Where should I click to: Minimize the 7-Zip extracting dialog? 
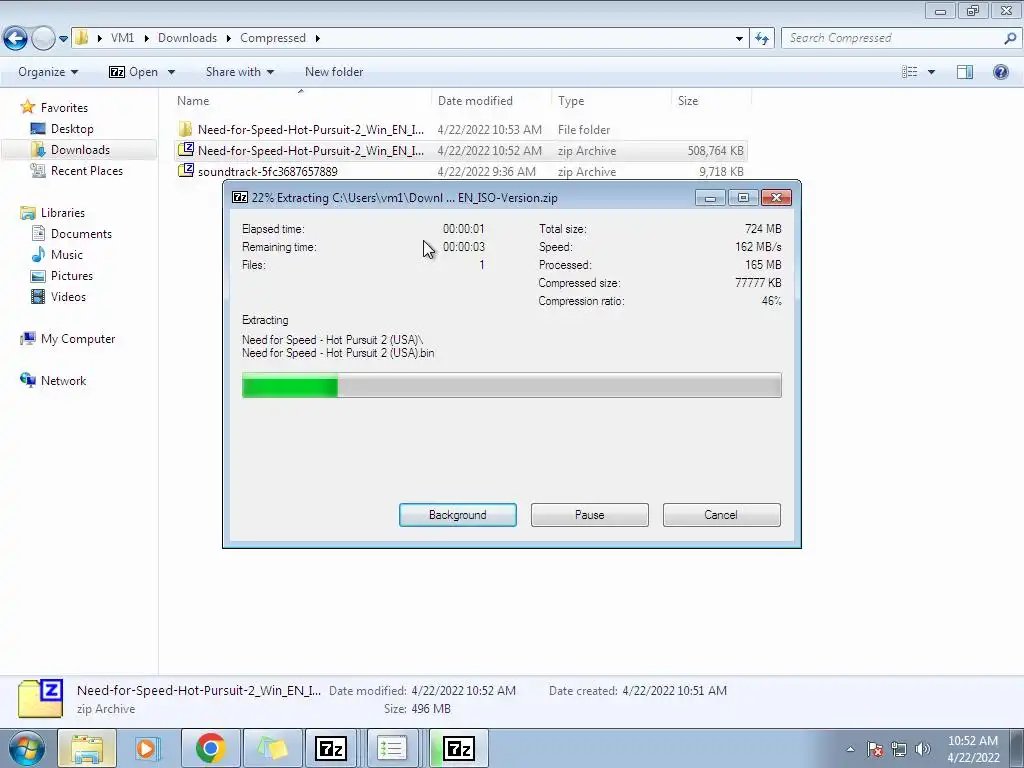(x=710, y=197)
